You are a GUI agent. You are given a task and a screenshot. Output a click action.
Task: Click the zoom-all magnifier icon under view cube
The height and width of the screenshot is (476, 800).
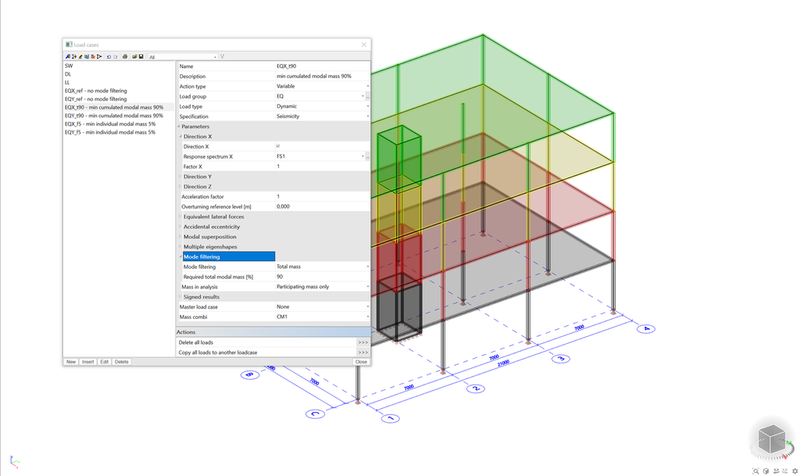click(756, 471)
